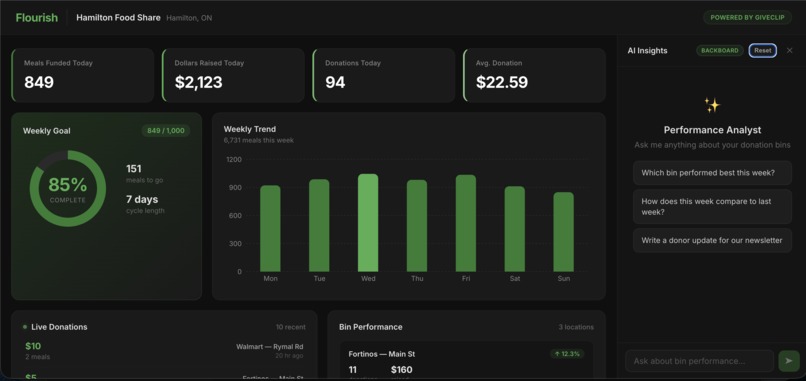Send the bin performance question
Image resolution: width=806 pixels, height=381 pixels.
789,361
